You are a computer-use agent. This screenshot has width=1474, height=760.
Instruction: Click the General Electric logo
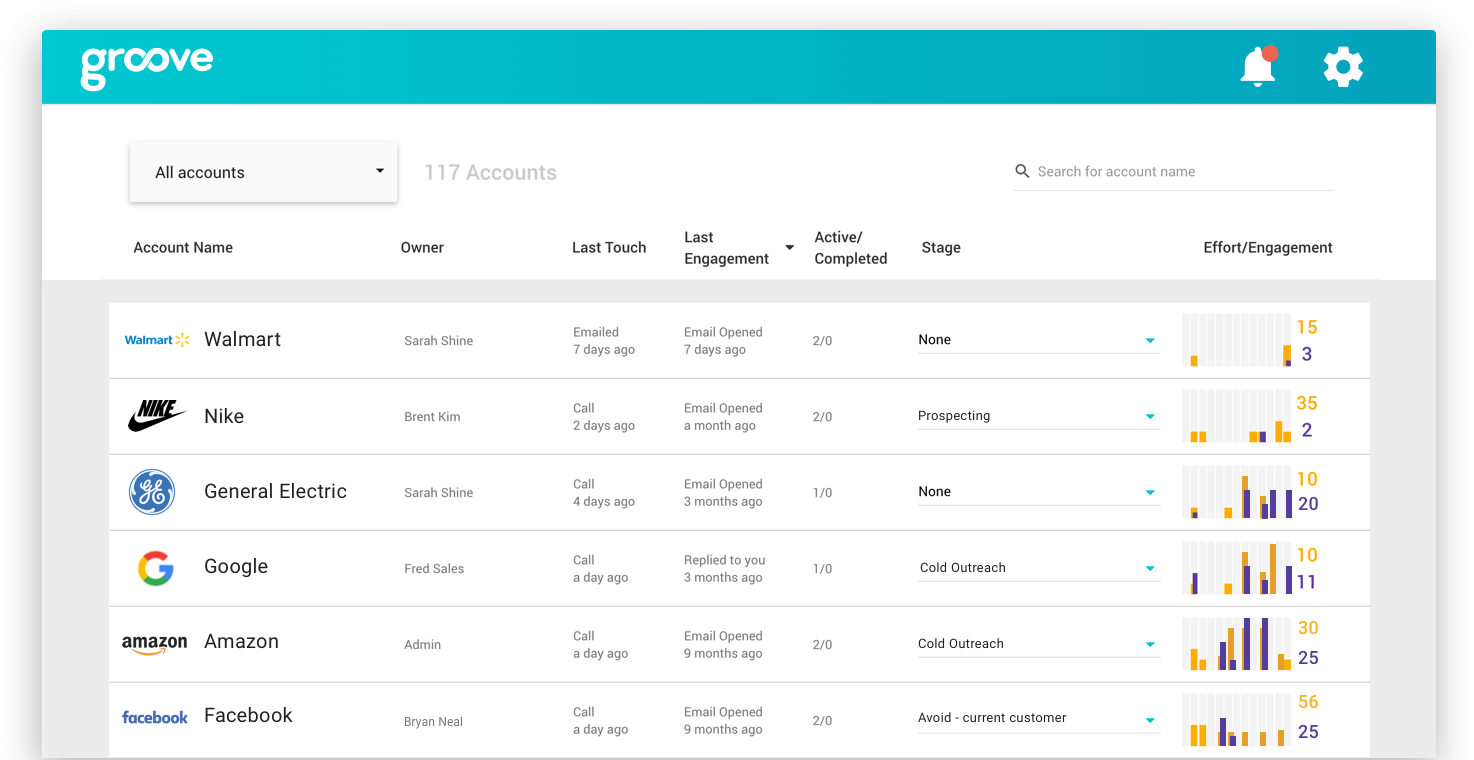[152, 492]
